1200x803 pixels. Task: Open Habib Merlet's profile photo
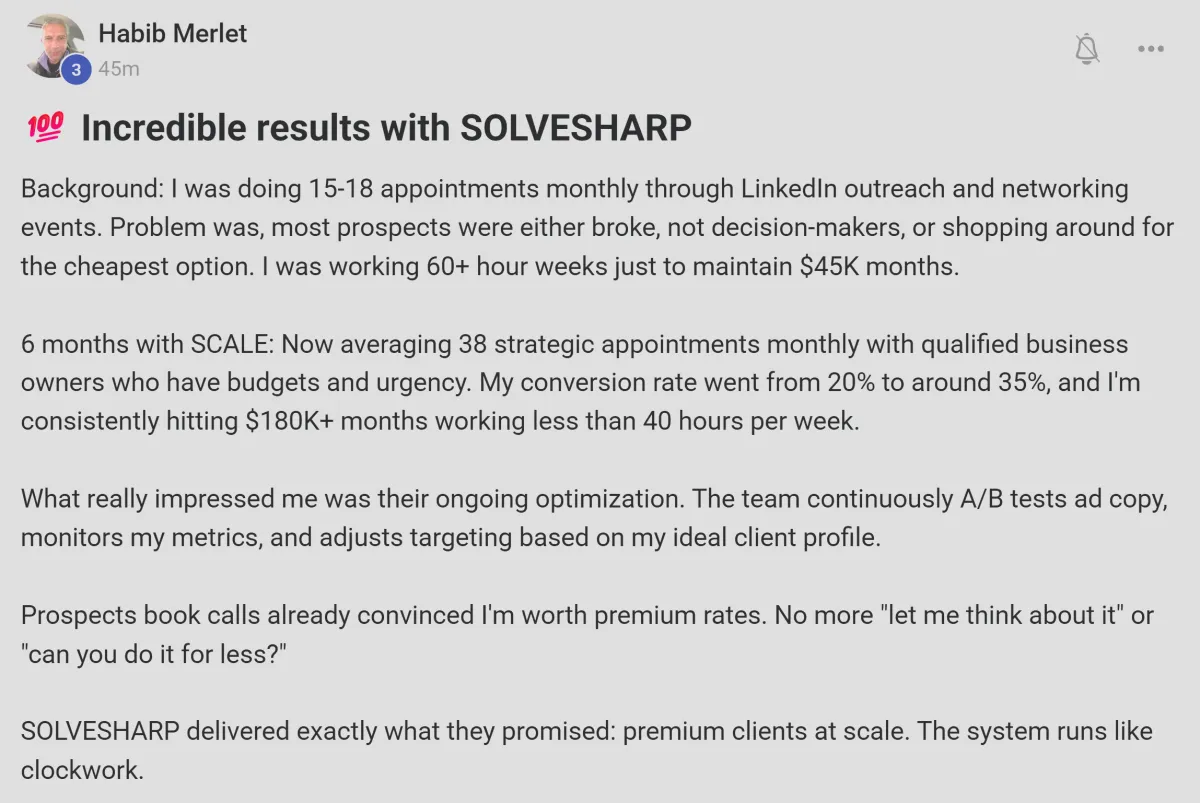click(54, 46)
